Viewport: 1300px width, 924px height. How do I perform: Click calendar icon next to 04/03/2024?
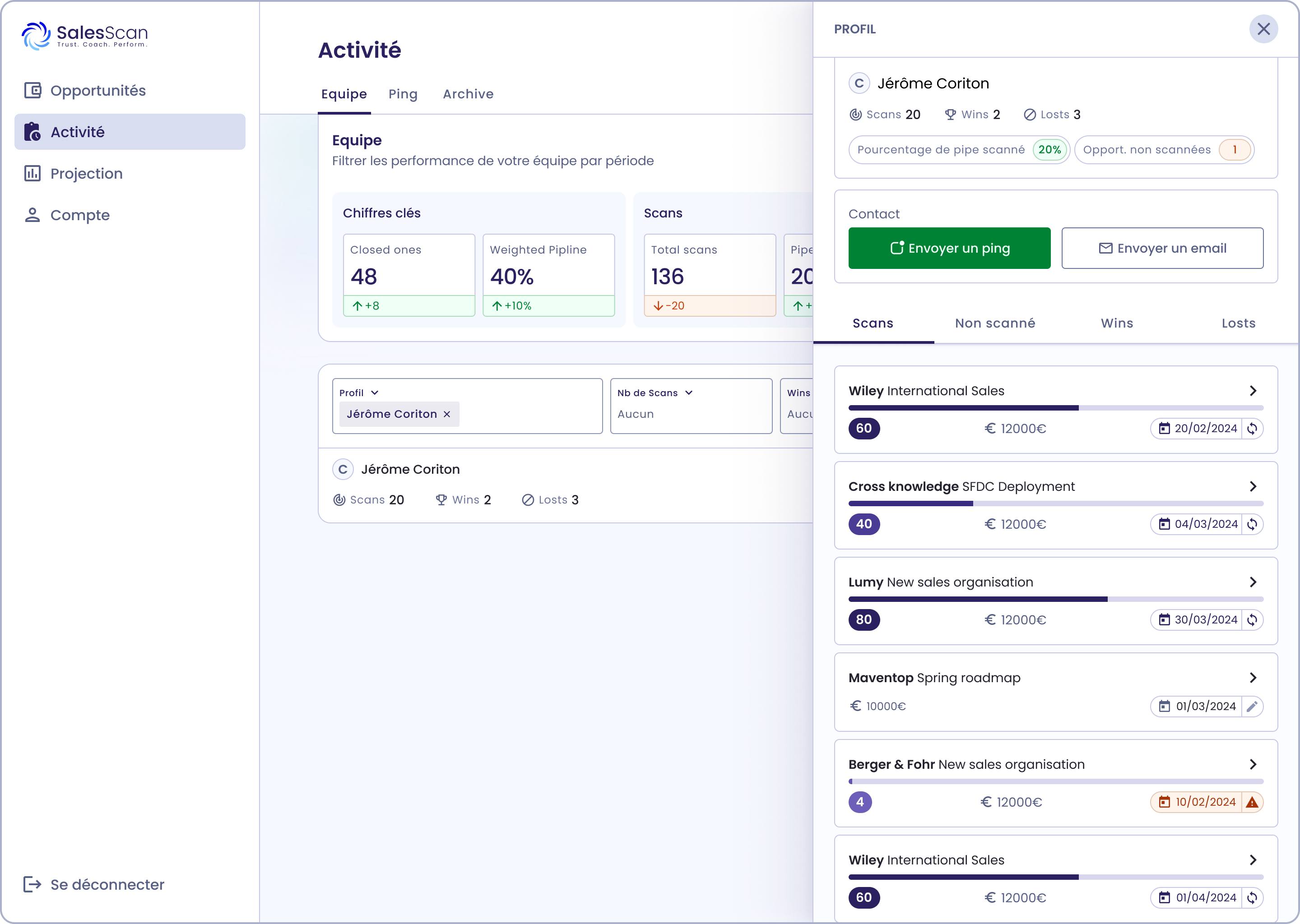(x=1165, y=524)
